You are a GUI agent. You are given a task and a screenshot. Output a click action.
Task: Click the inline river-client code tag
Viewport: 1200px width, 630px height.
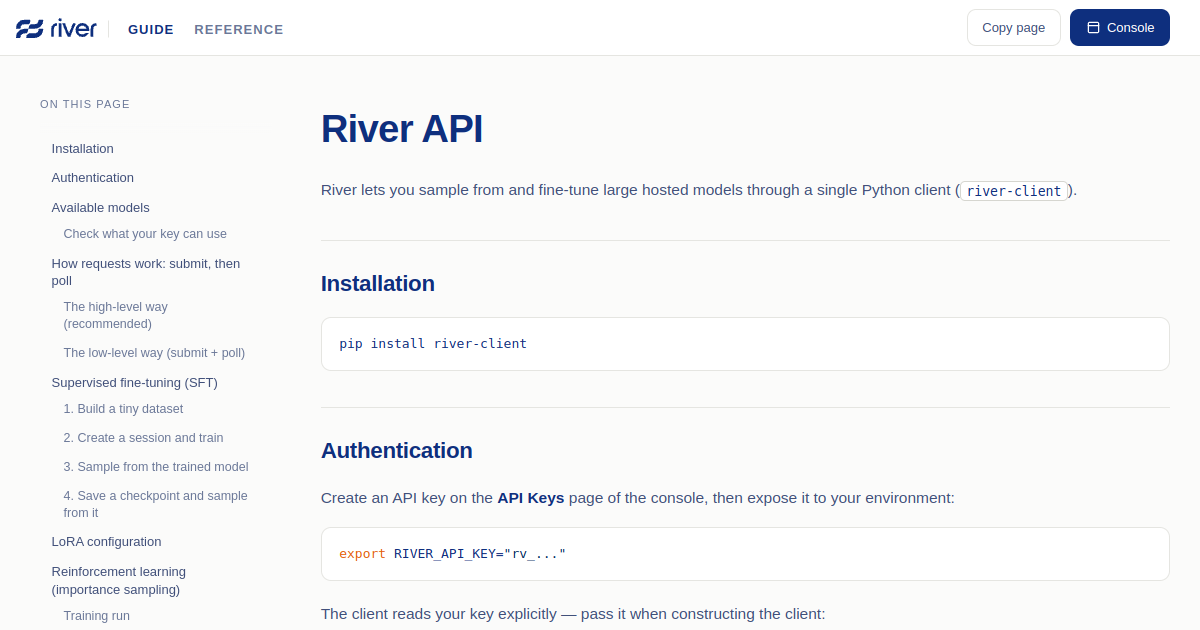coord(1014,191)
